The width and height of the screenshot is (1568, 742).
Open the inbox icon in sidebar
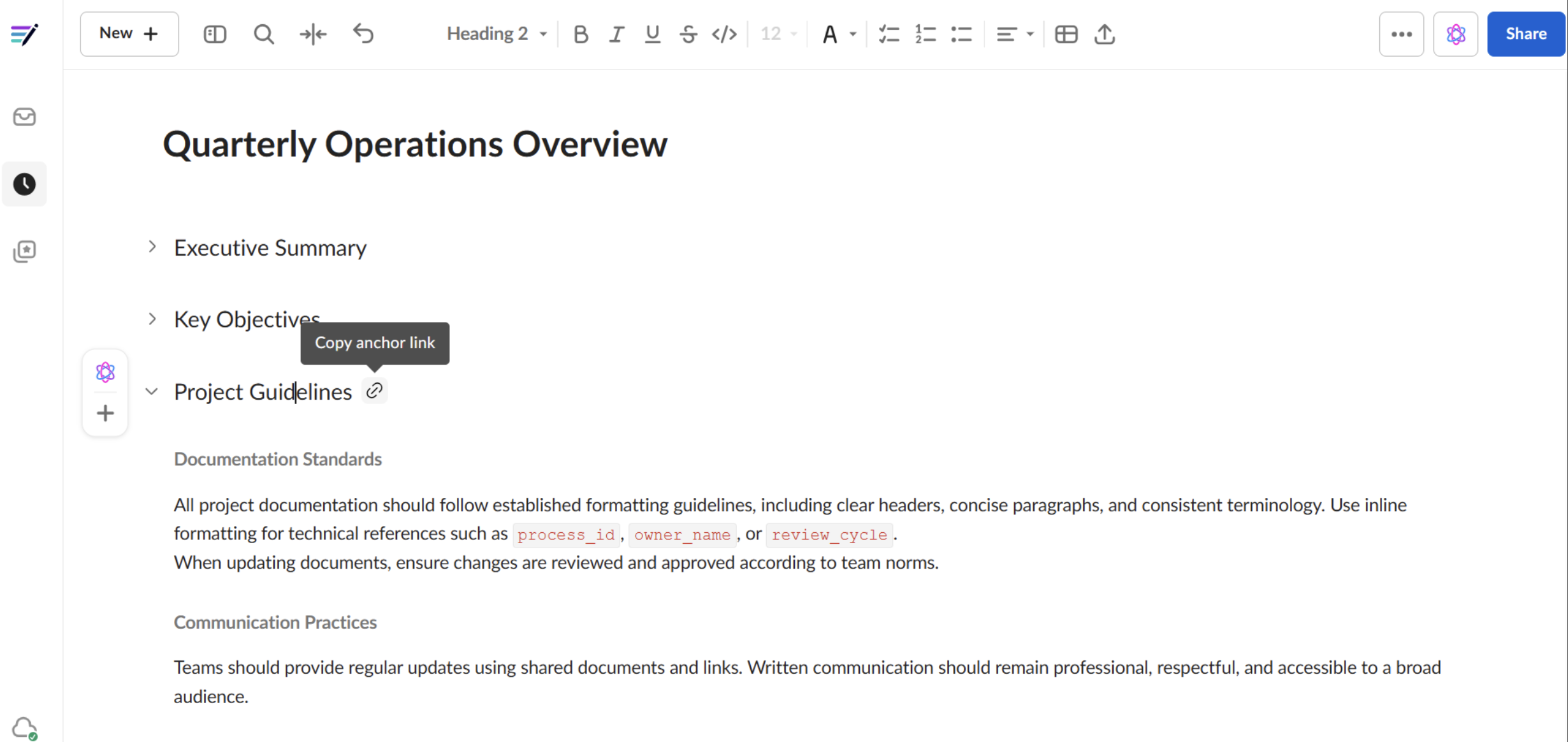(x=24, y=117)
